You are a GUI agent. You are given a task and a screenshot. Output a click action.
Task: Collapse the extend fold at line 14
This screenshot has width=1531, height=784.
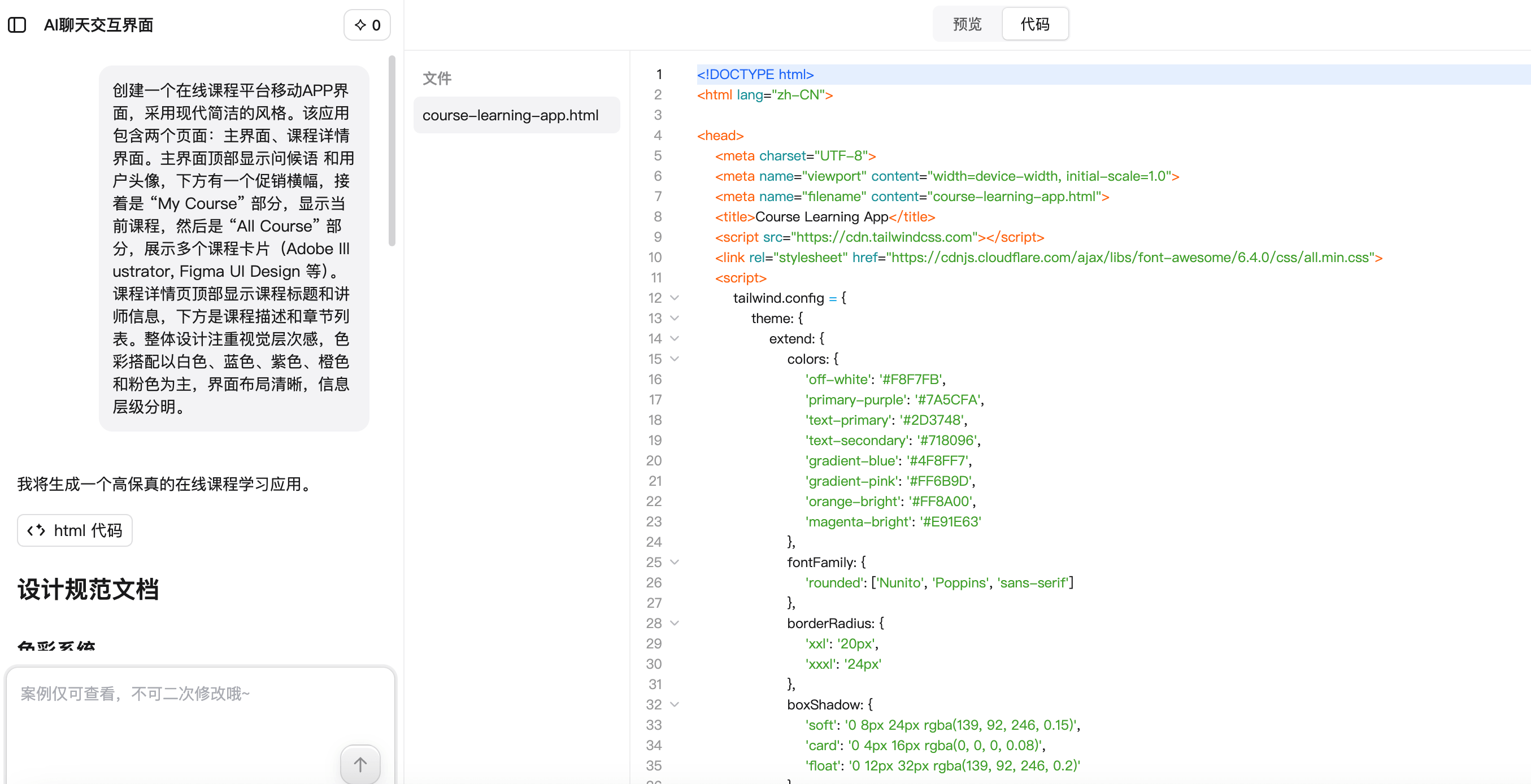tap(675, 338)
